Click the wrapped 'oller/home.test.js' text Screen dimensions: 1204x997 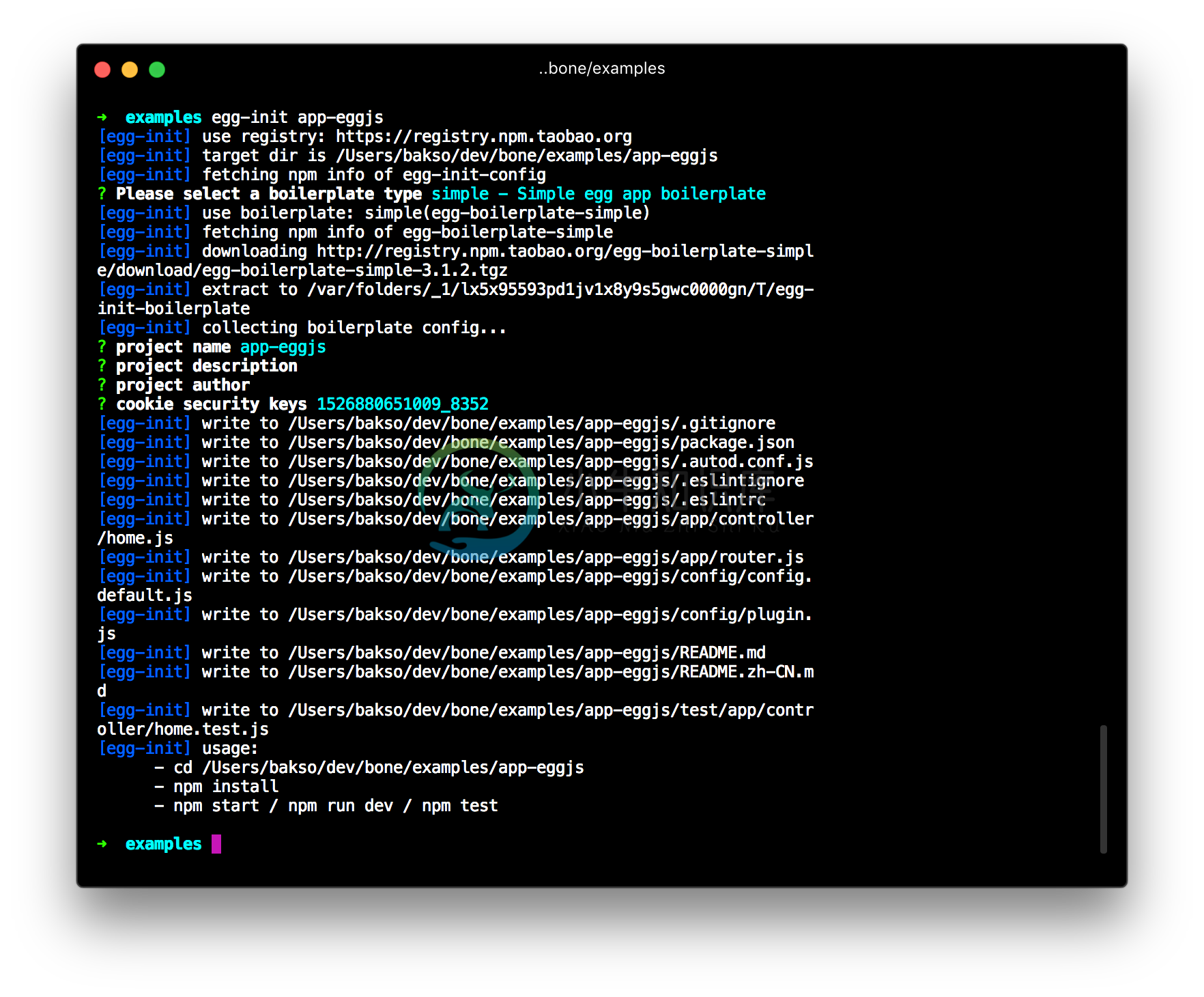pos(183,729)
